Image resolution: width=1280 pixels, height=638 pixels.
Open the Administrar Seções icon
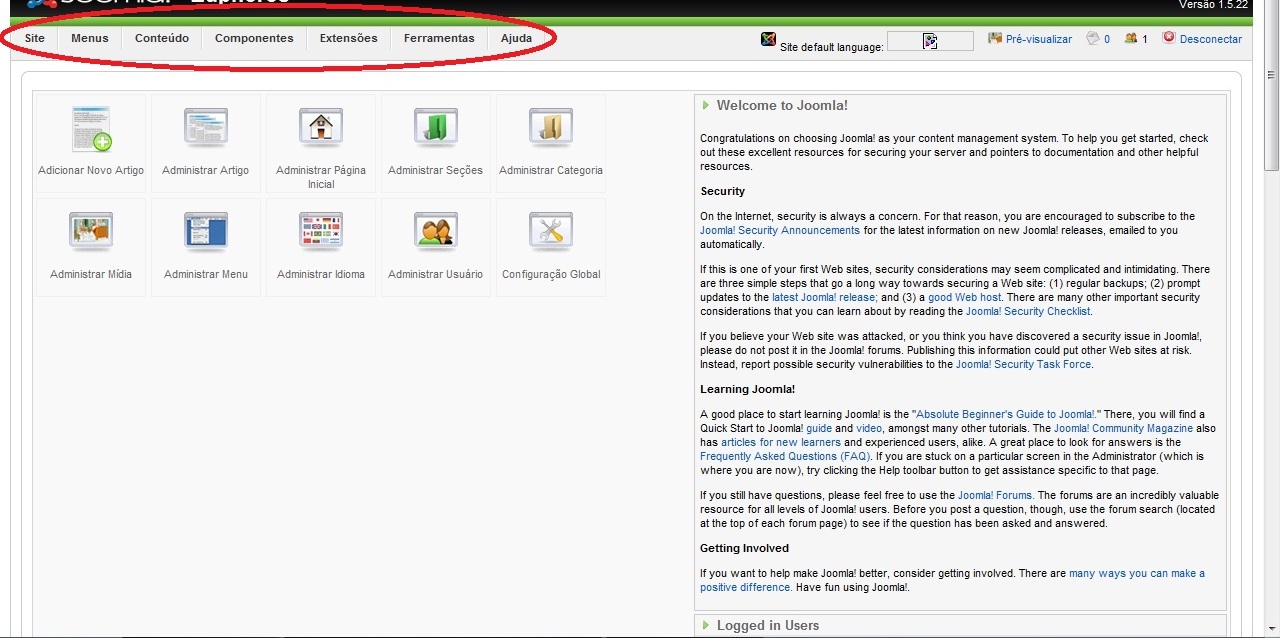point(436,129)
